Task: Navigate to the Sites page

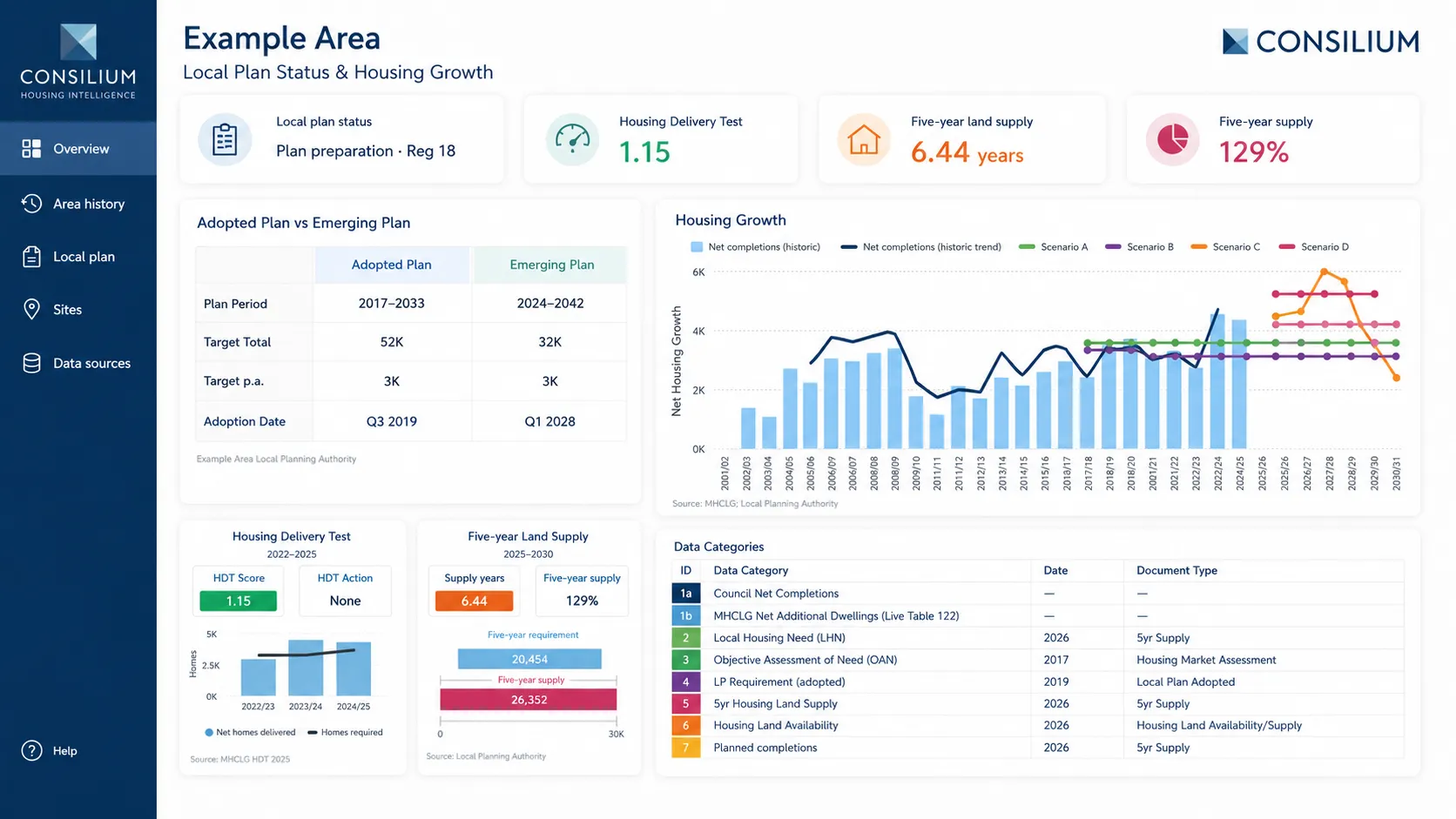Action: pyautogui.click(x=78, y=310)
